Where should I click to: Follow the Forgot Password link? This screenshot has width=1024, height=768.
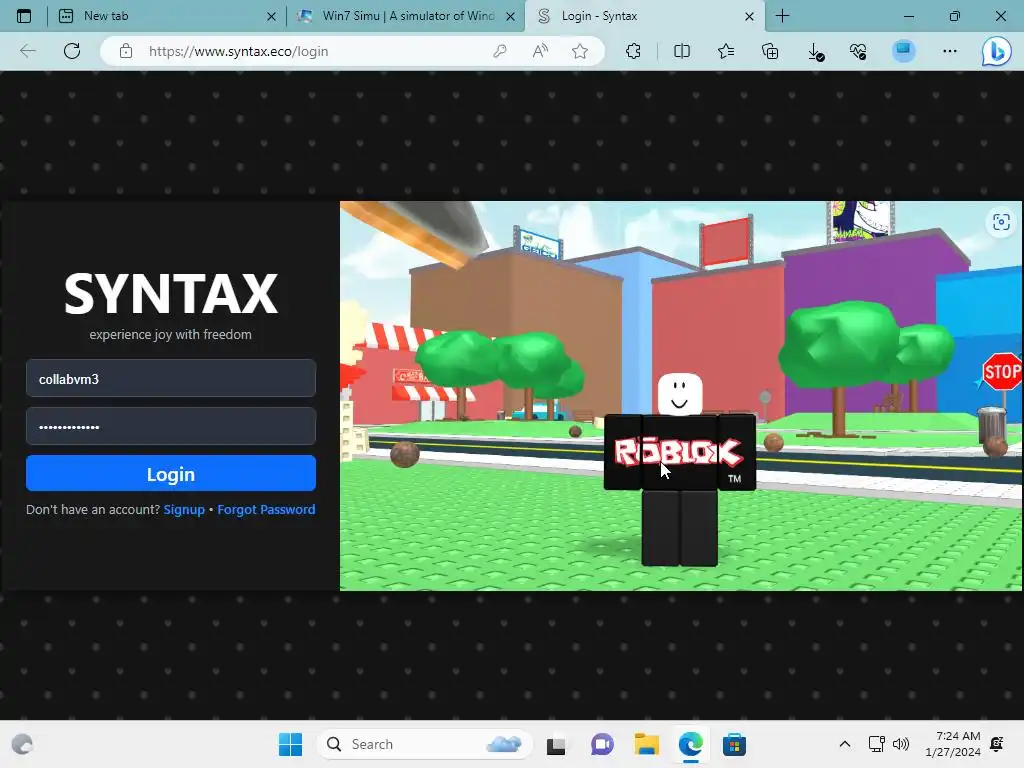click(266, 509)
